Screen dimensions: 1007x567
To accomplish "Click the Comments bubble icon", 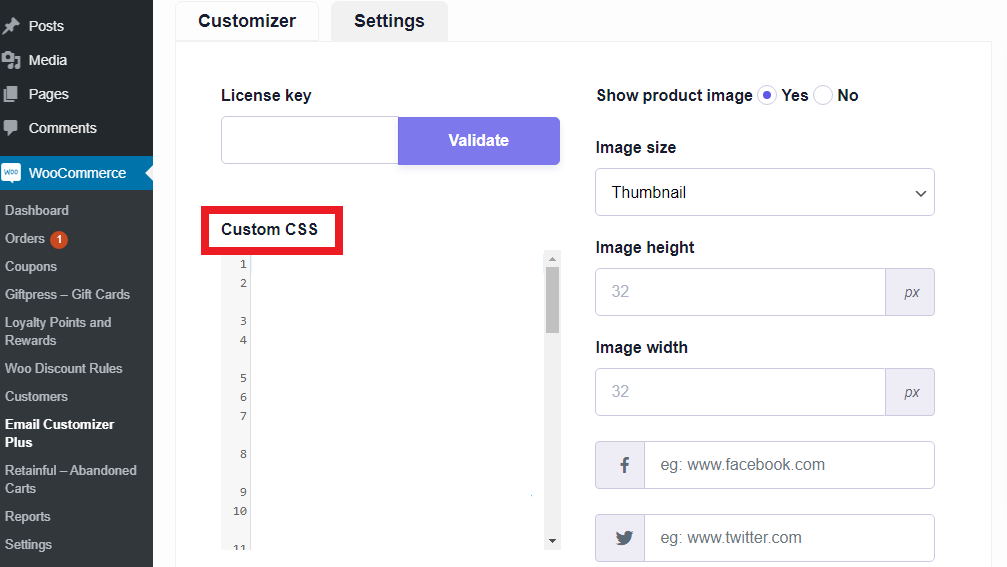I will point(11,128).
